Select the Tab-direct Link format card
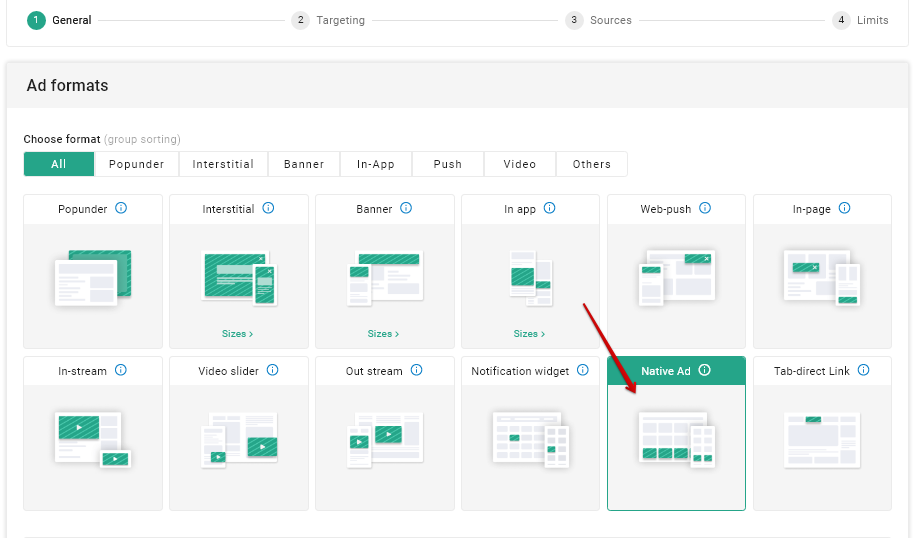 click(821, 440)
